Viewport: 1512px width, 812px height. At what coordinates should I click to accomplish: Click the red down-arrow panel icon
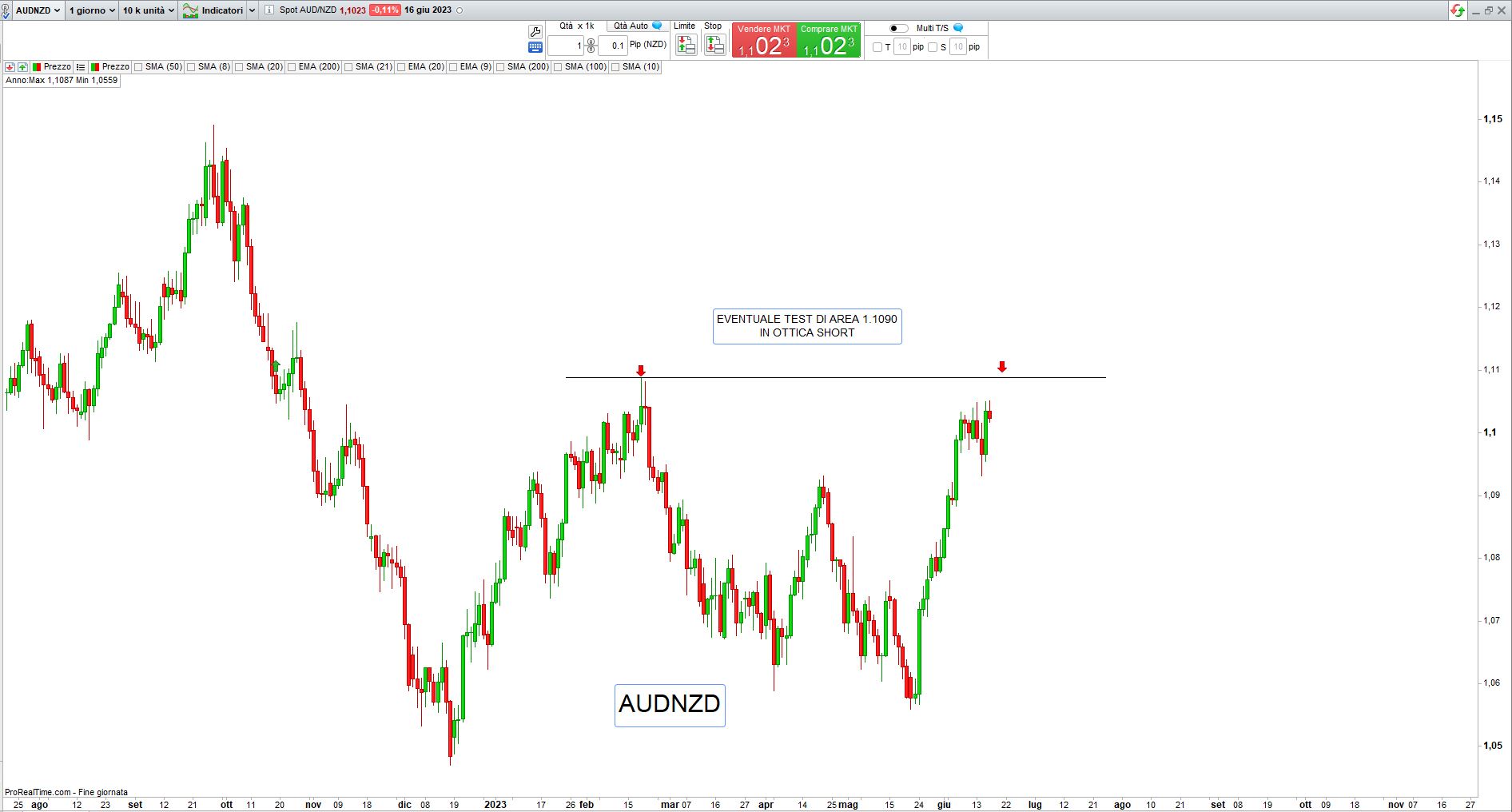[10, 67]
